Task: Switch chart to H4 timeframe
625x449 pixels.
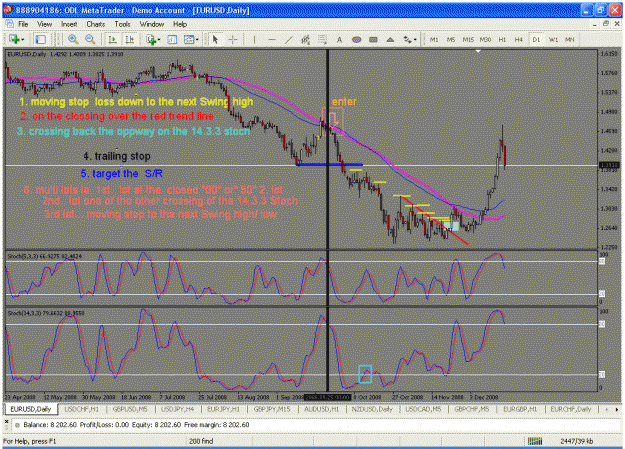Action: point(519,39)
